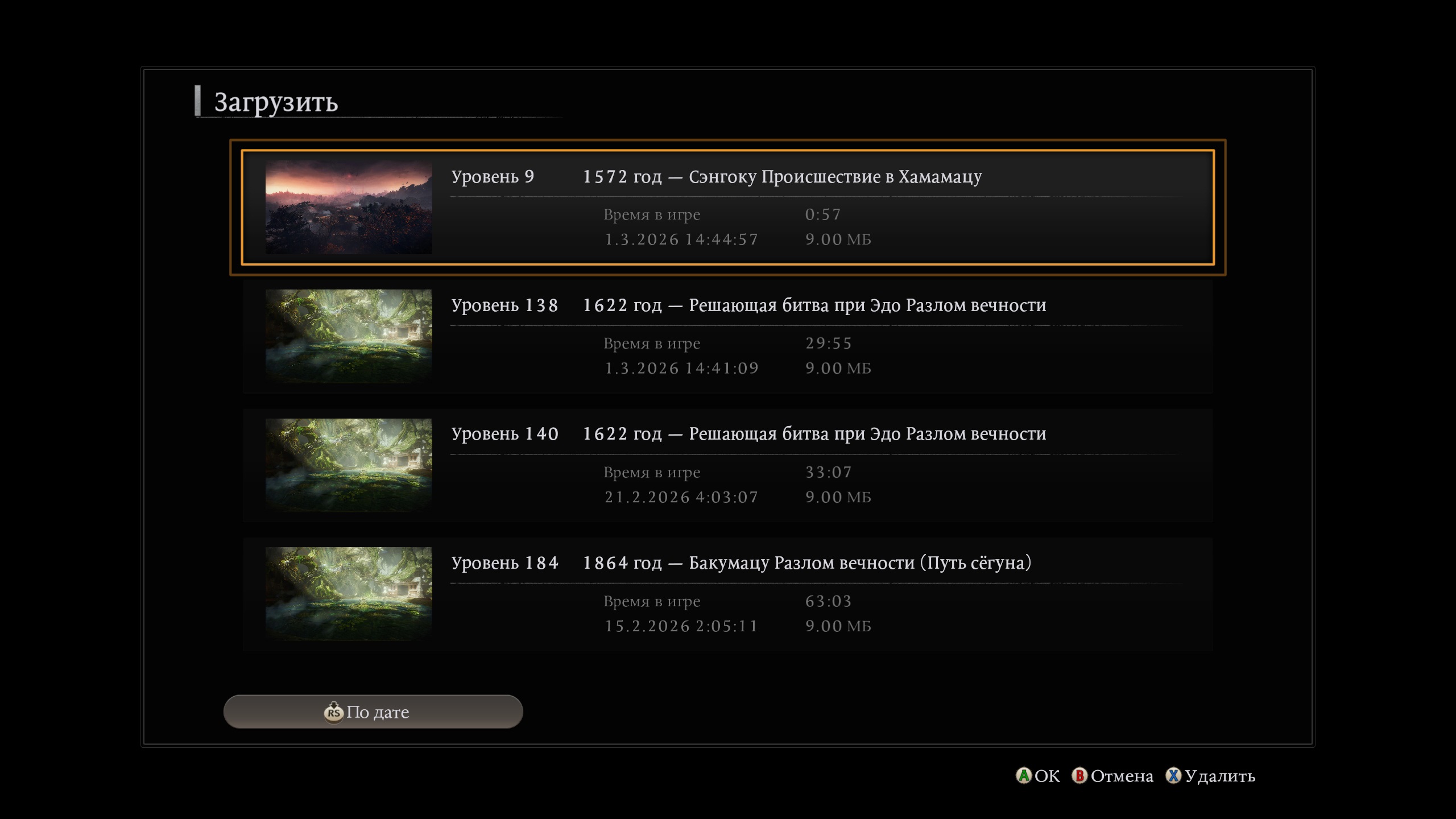Click the save date 1.3.2026 14:41:09
The height and width of the screenshot is (819, 1456).
pos(681,369)
